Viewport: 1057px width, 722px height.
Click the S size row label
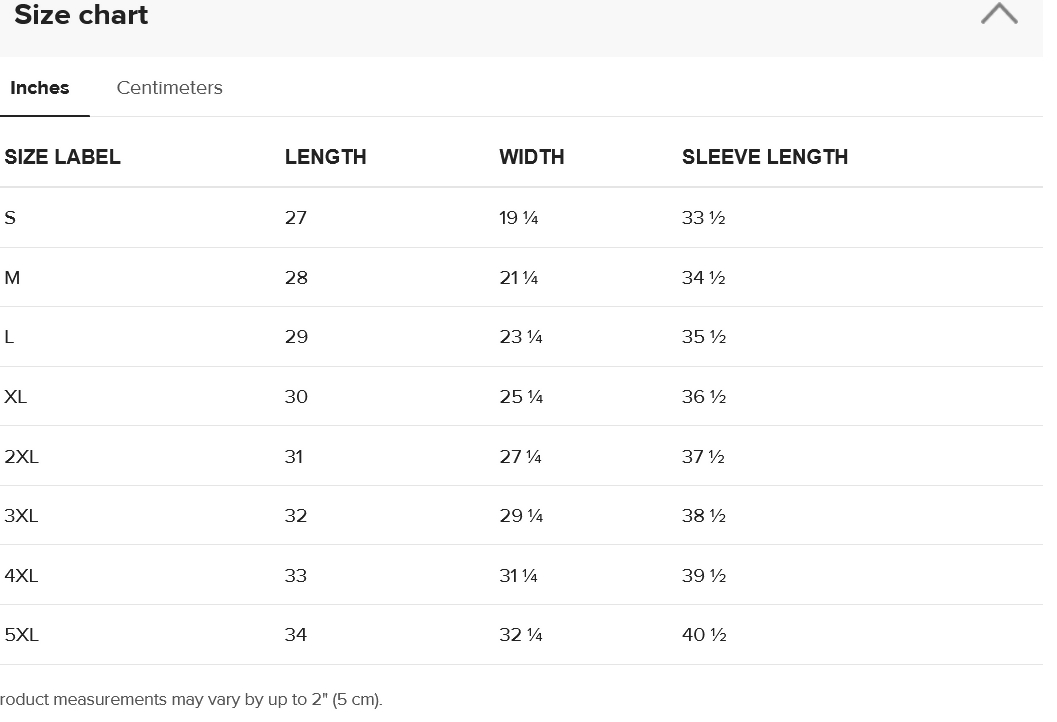10,218
